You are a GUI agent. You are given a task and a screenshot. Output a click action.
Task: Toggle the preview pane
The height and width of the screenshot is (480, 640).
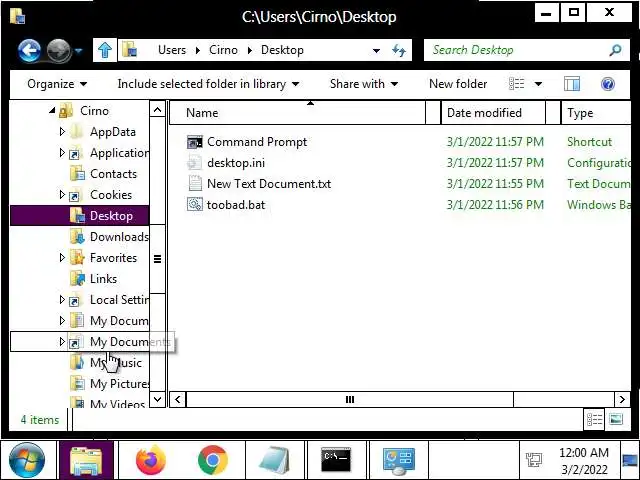572,84
